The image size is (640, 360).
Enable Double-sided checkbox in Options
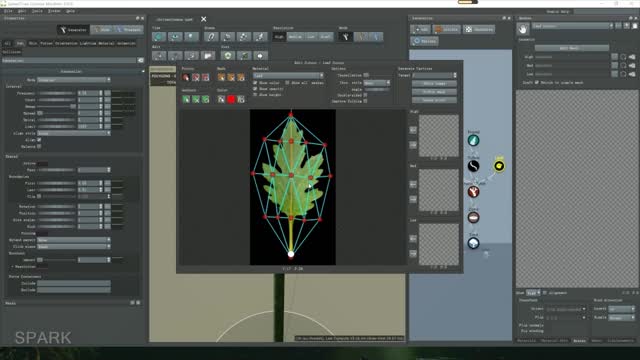[x=366, y=95]
